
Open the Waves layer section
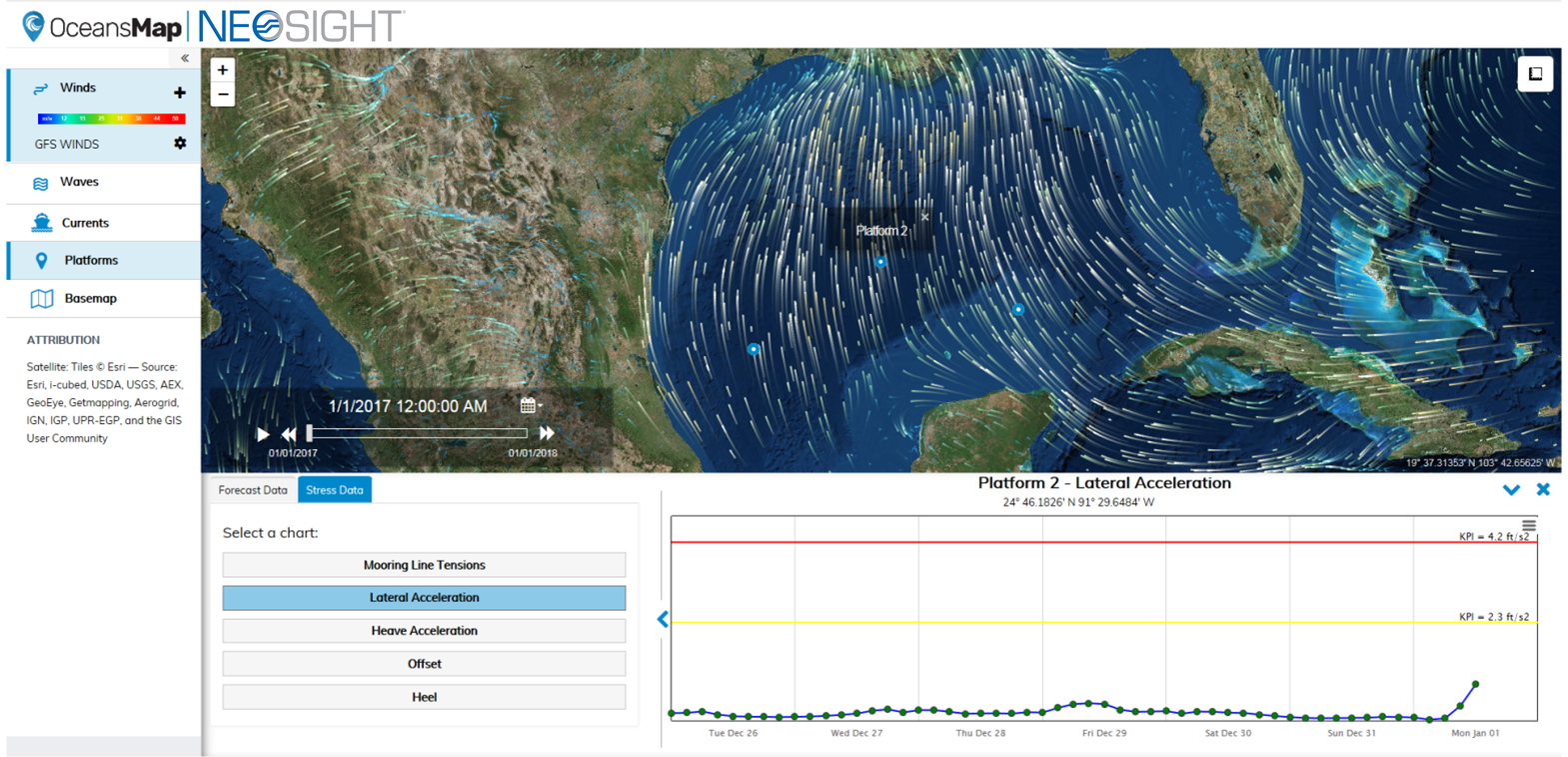point(103,183)
